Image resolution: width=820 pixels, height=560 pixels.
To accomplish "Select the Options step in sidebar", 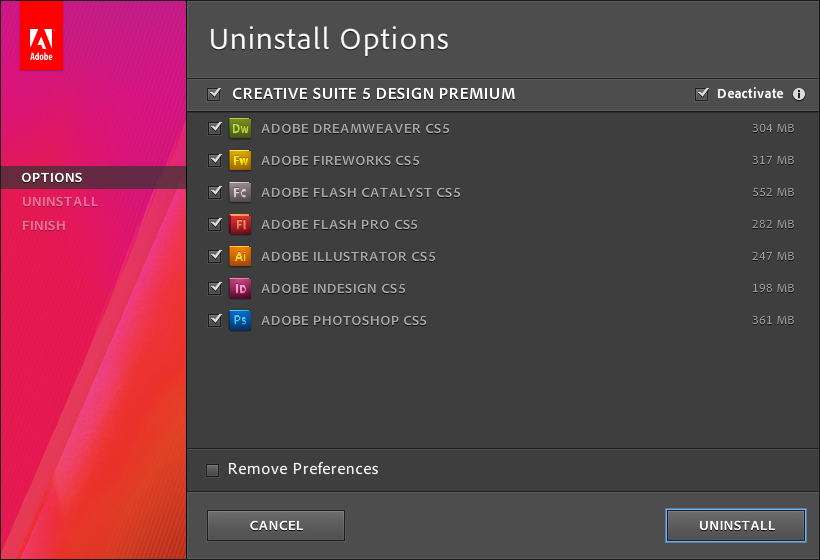I will click(52, 177).
